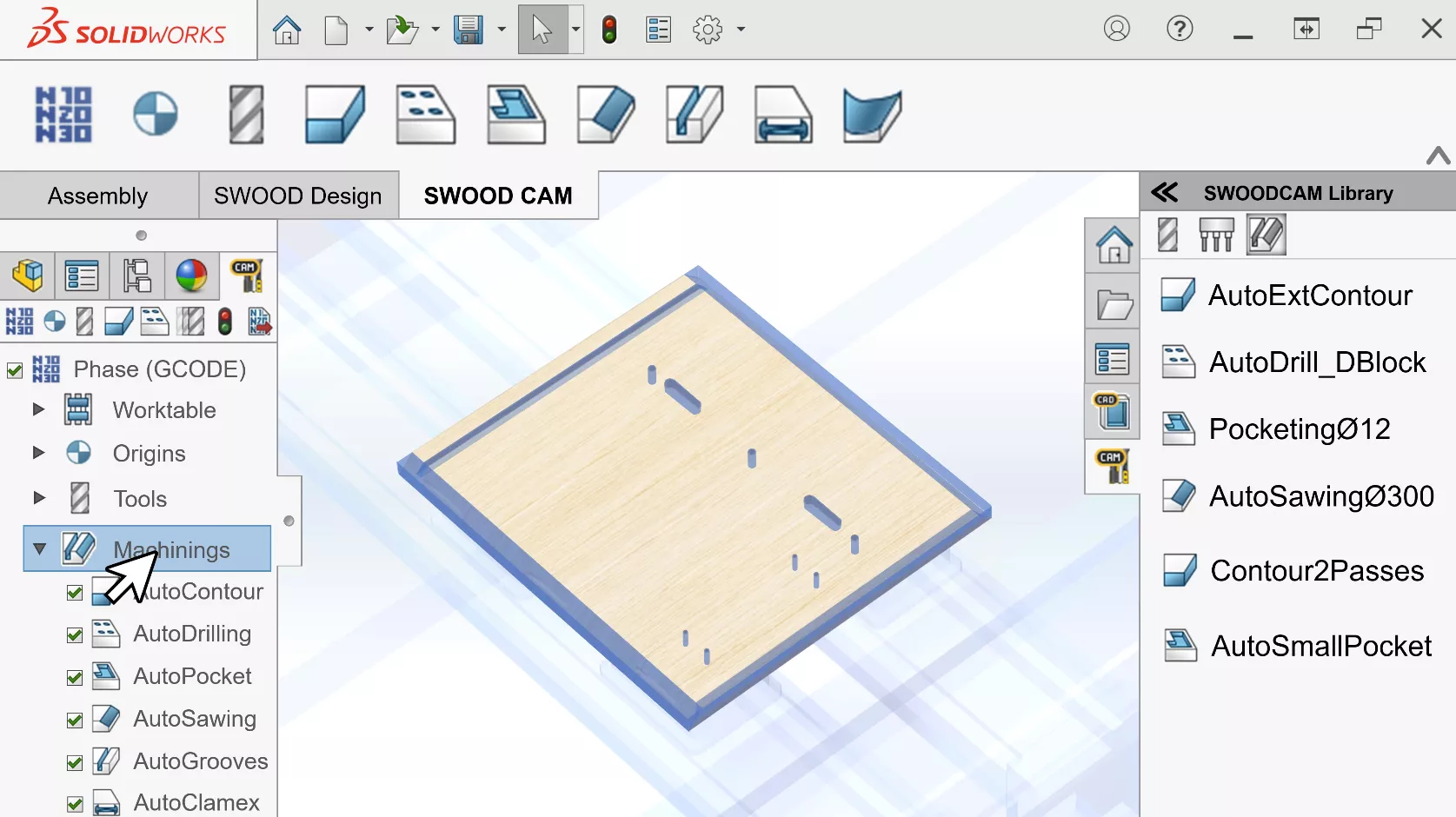Toggle the Phase (GCODE) checkbox
Screen dimensions: 1456x817
pyautogui.click(x=15, y=370)
